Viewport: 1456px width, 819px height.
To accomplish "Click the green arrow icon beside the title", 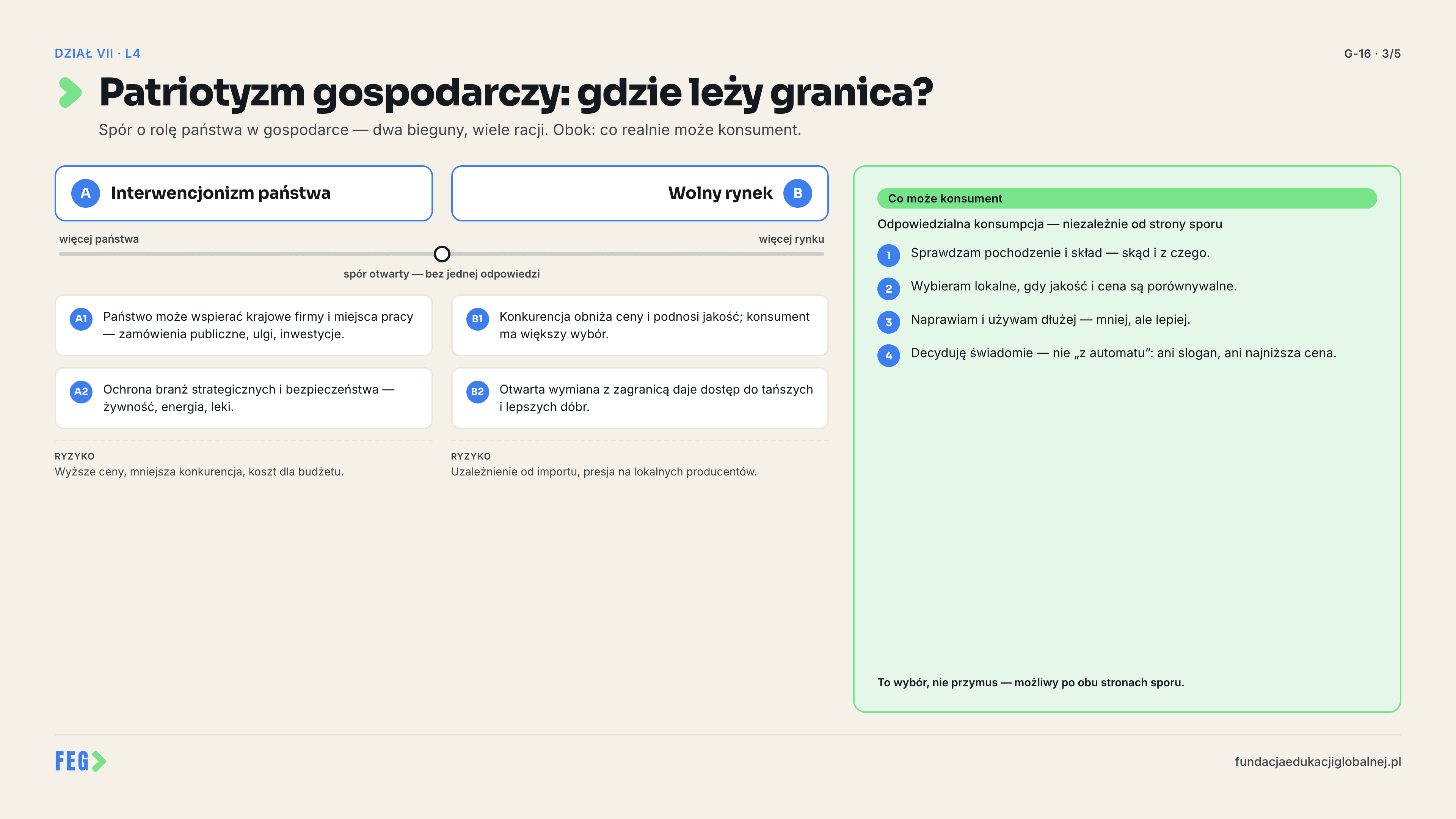I will tap(71, 93).
